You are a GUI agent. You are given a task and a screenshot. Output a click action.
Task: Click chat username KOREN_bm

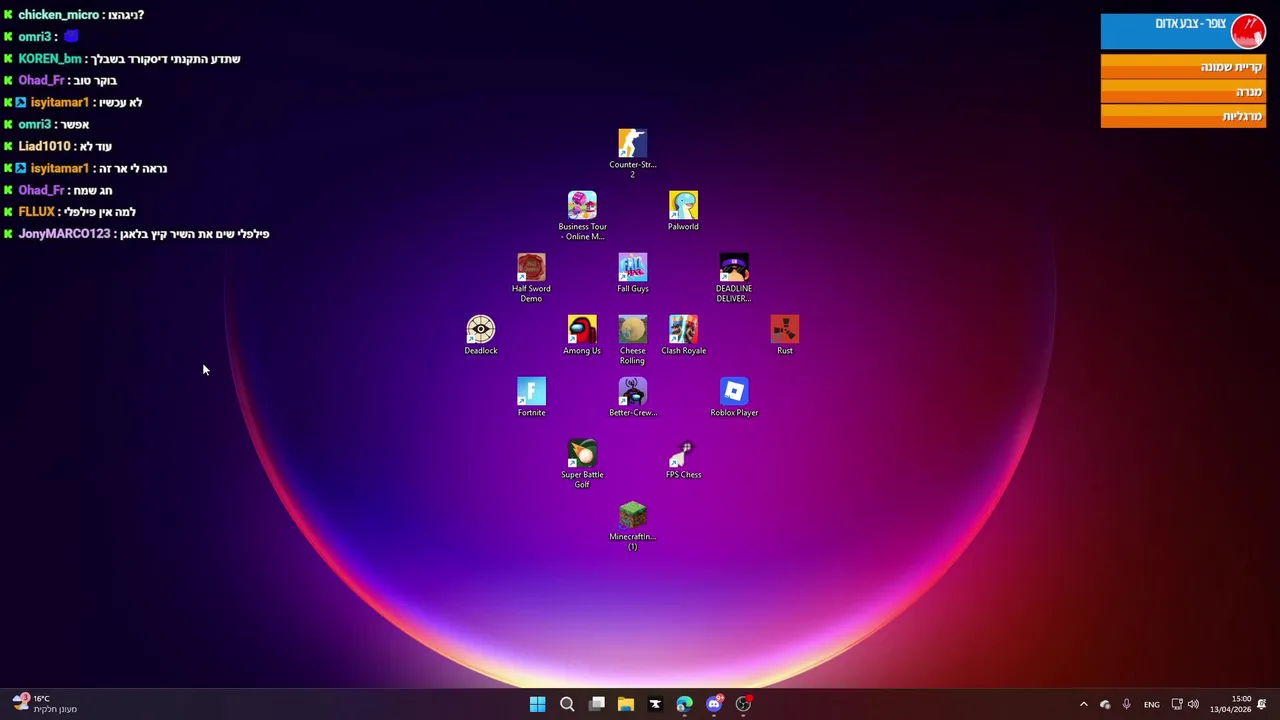(x=50, y=59)
